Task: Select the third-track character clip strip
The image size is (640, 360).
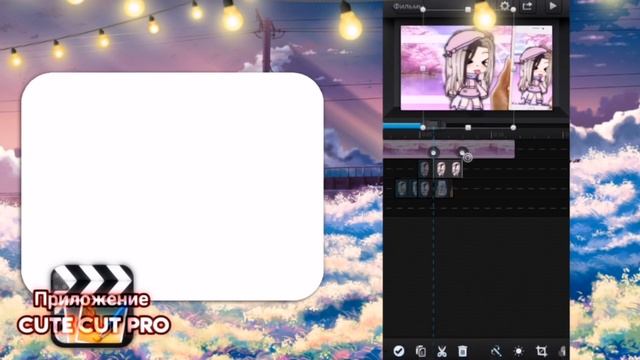Action: point(424,189)
